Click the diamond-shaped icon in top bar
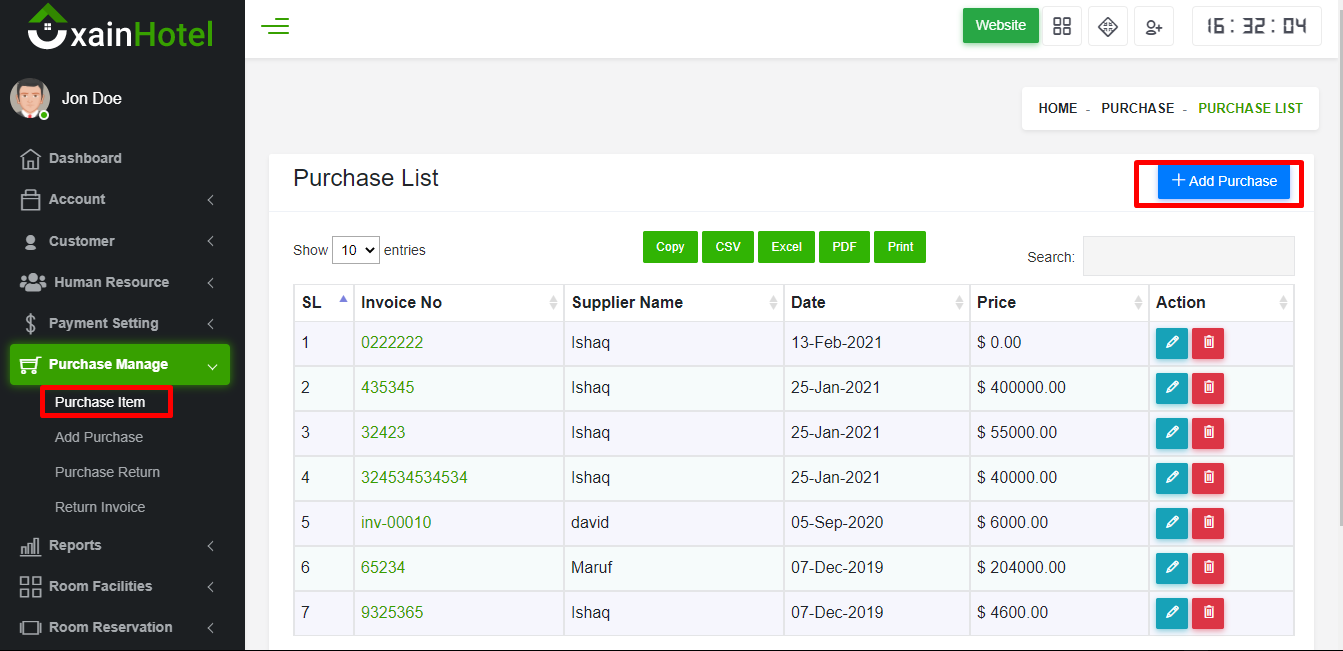 (x=1108, y=27)
